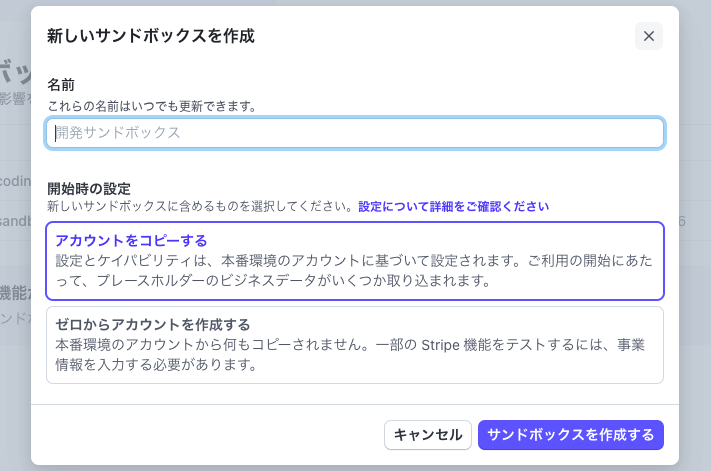This screenshot has width=711, height=471.
Task: Open the 設定について詳細をご確認ください link
Action: coord(453,207)
